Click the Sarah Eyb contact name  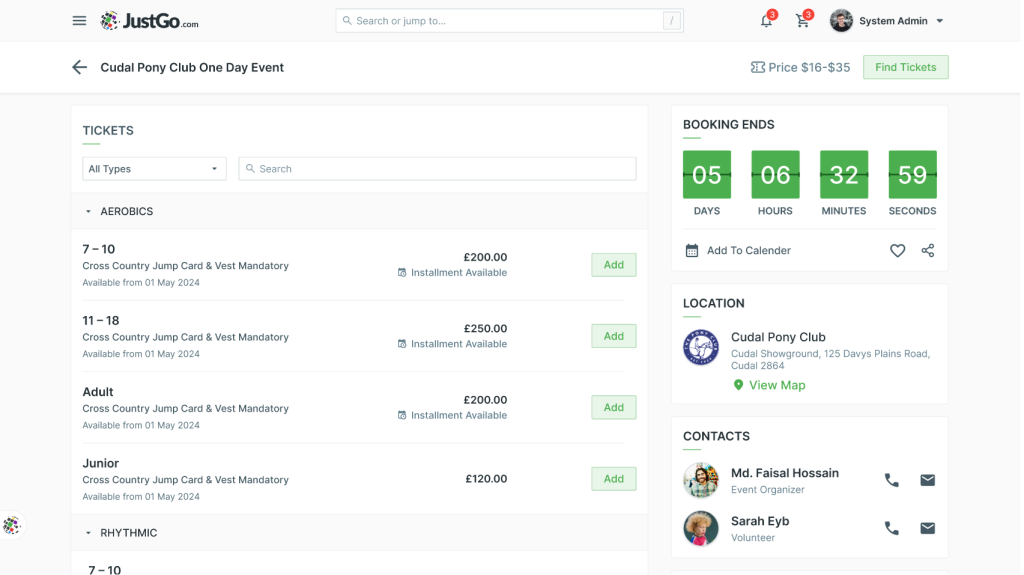coord(760,521)
